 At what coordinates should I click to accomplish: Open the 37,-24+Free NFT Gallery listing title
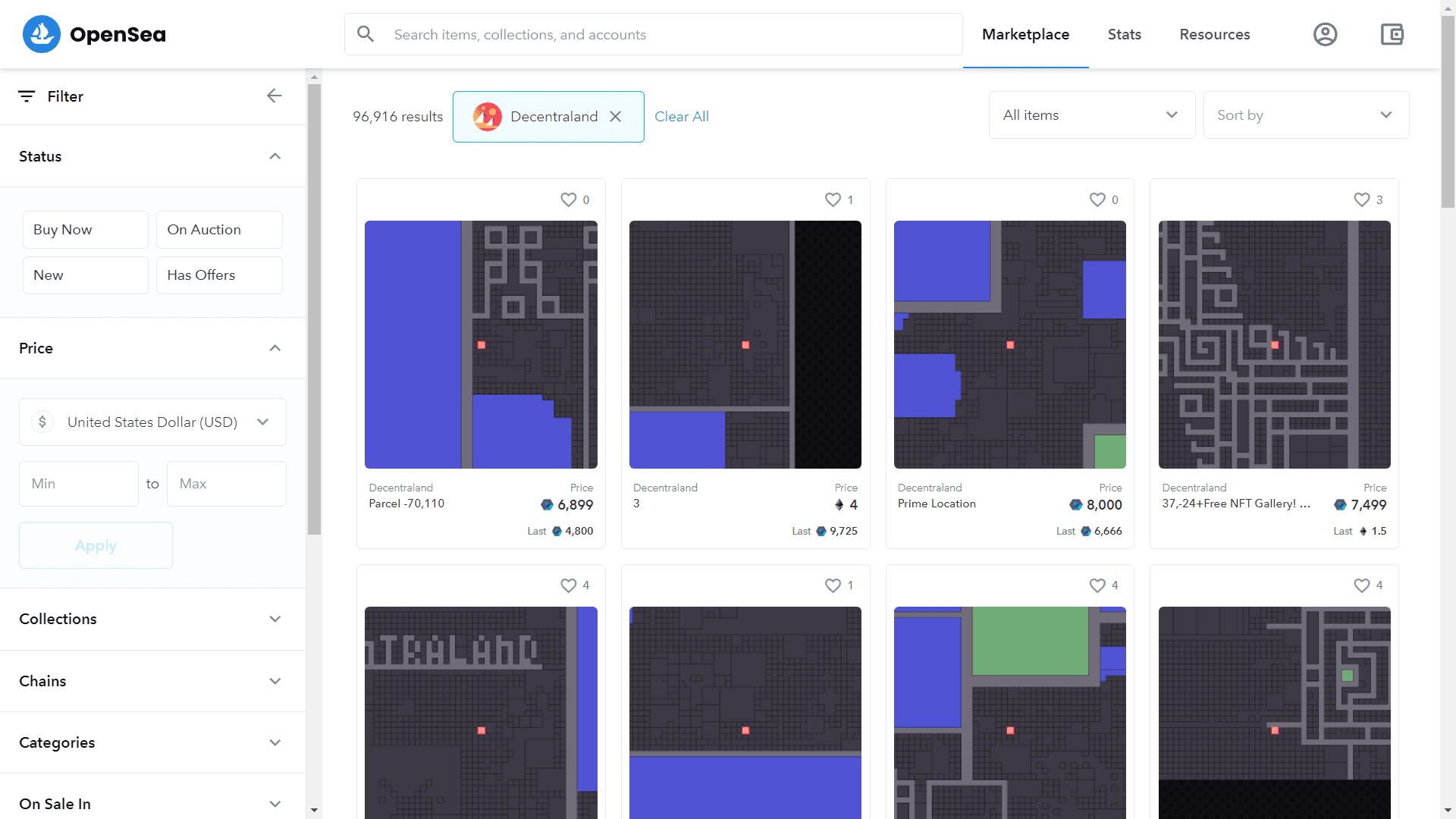pos(1236,504)
